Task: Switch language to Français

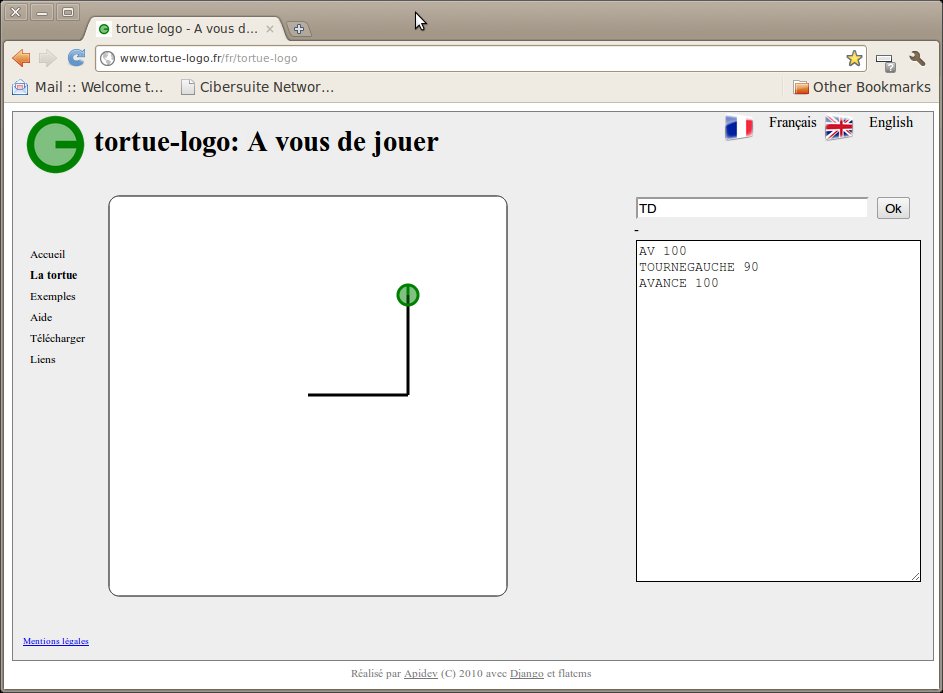Action: click(792, 123)
